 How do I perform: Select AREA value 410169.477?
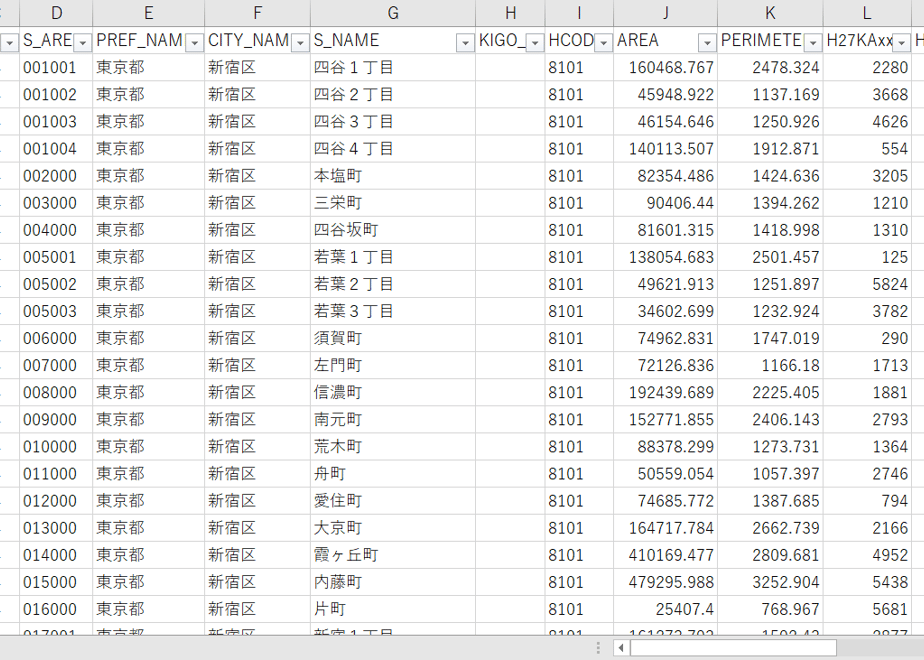click(x=665, y=555)
